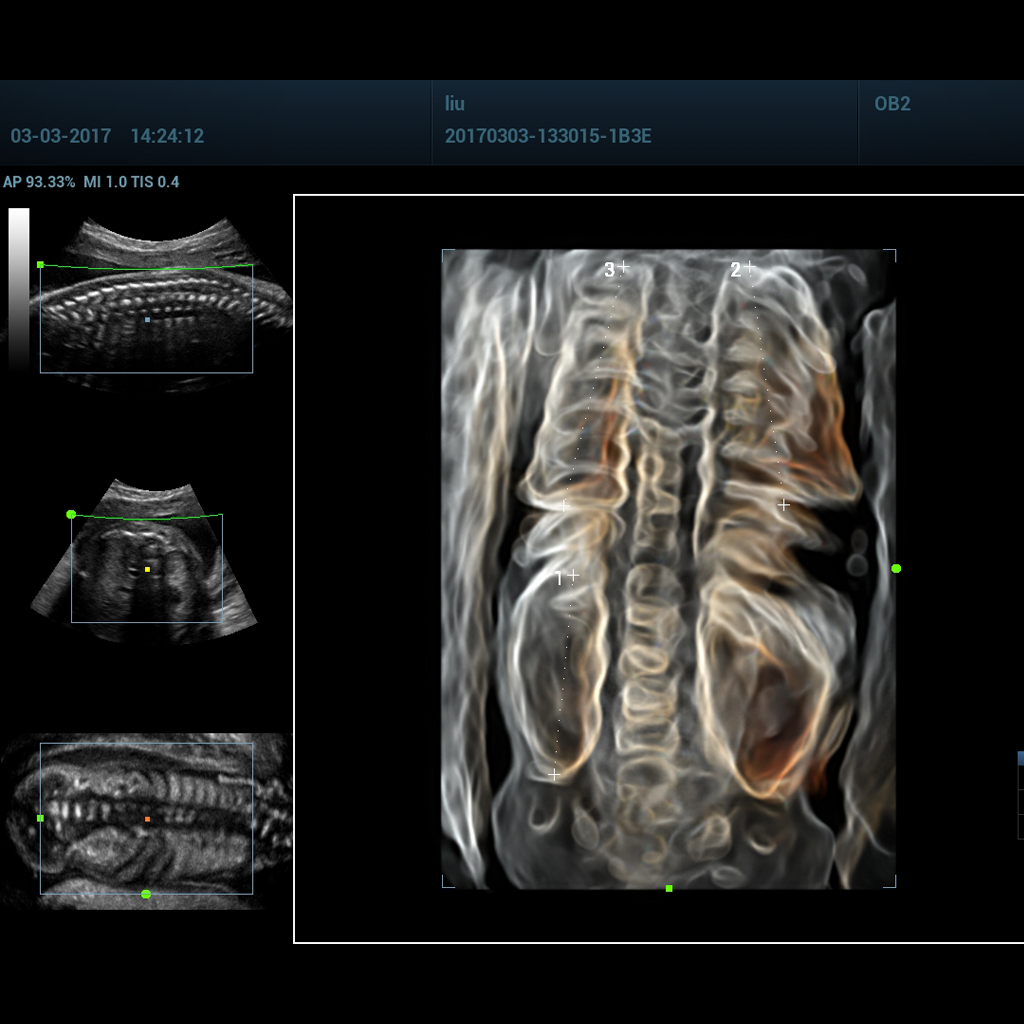Screen dimensions: 1024x1024
Task: Select the green curved cut-plane line
Action: (150, 267)
